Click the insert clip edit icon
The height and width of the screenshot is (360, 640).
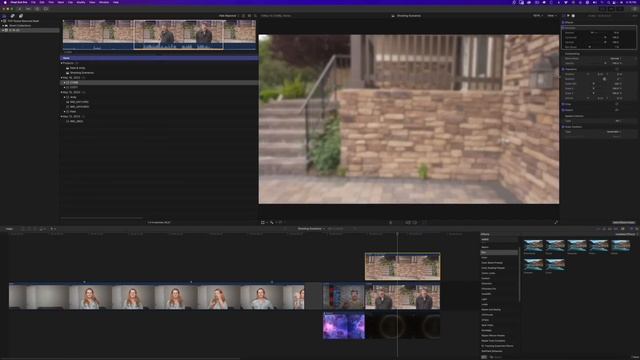pyautogui.click(x=29, y=229)
